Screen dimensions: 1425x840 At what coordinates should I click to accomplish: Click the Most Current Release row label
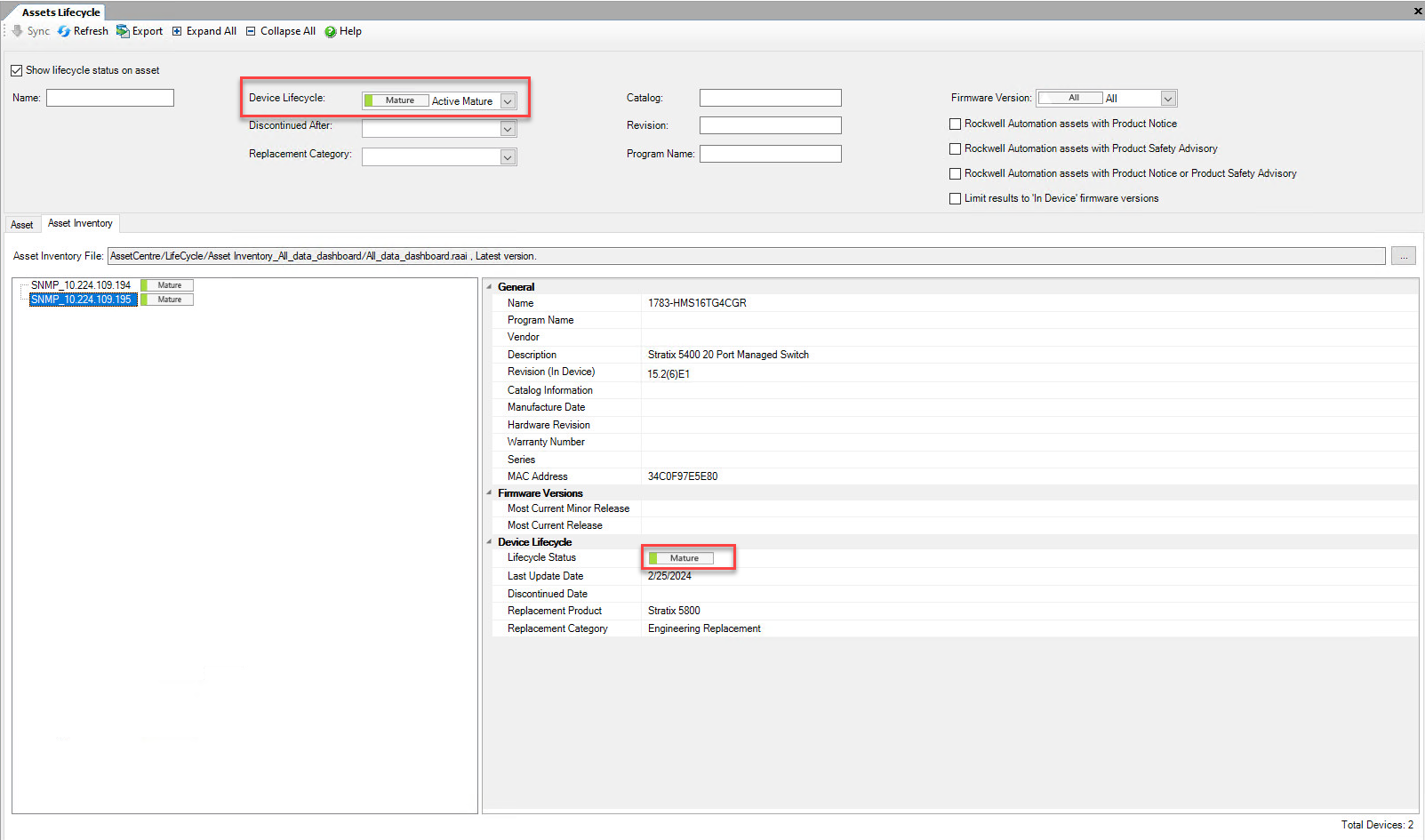click(555, 525)
